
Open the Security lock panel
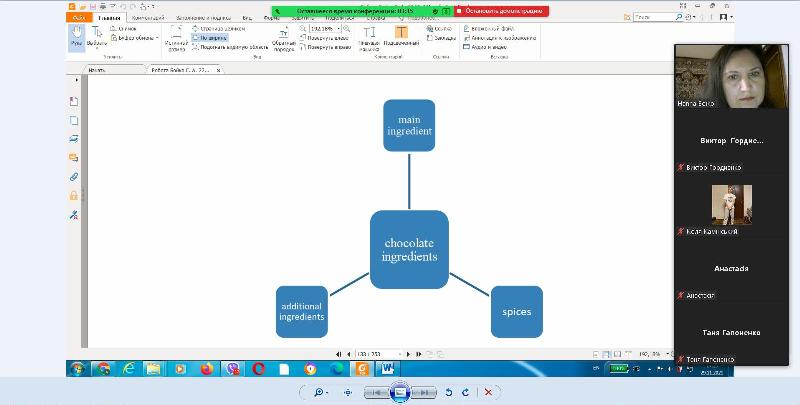(x=74, y=195)
